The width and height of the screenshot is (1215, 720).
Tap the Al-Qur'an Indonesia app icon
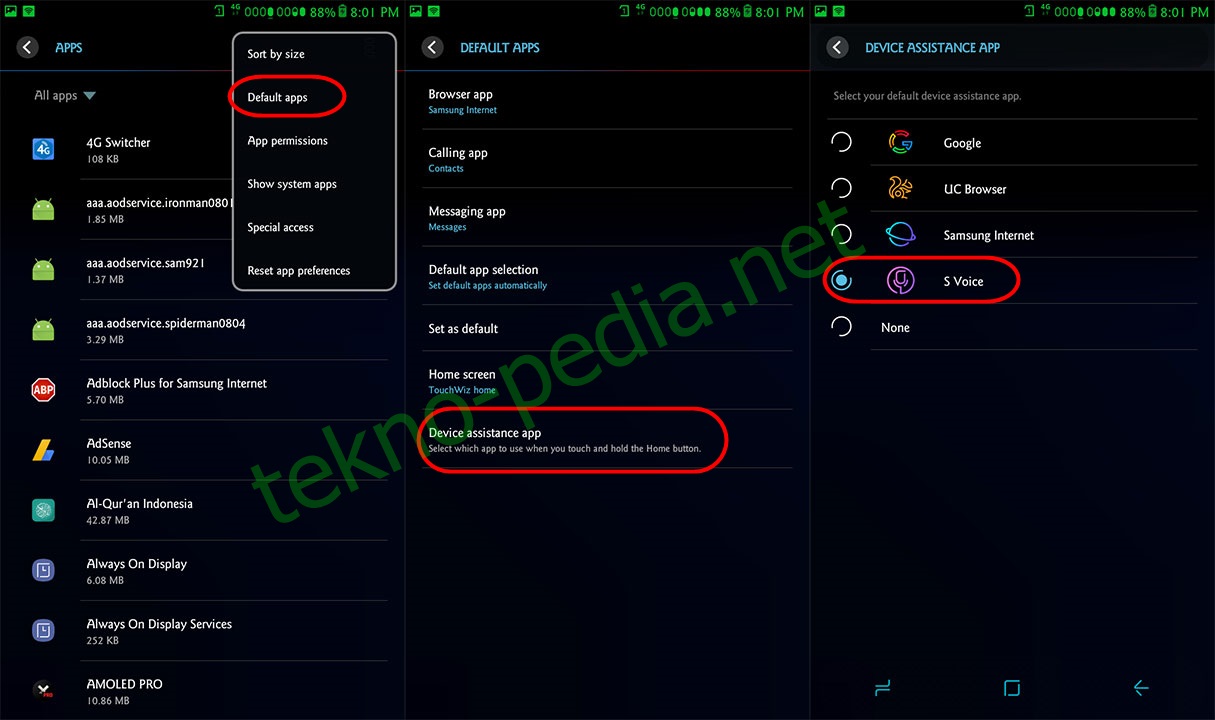[43, 510]
